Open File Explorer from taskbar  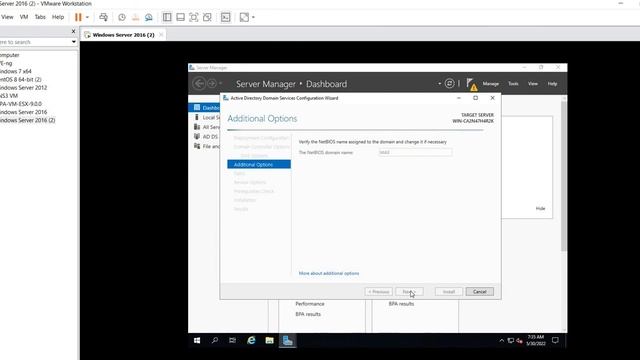tap(269, 340)
